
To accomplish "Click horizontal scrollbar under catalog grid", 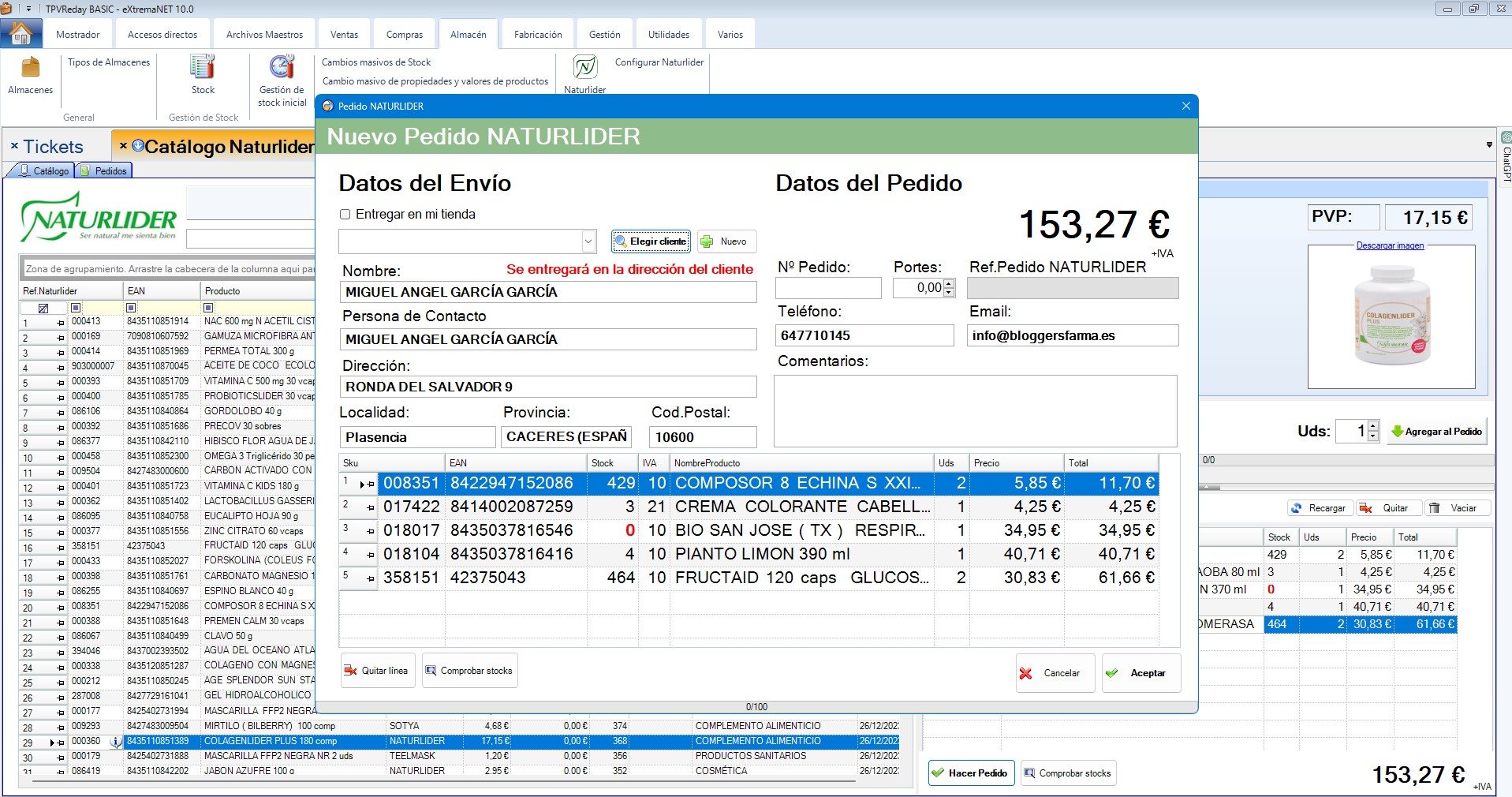I will [442, 781].
